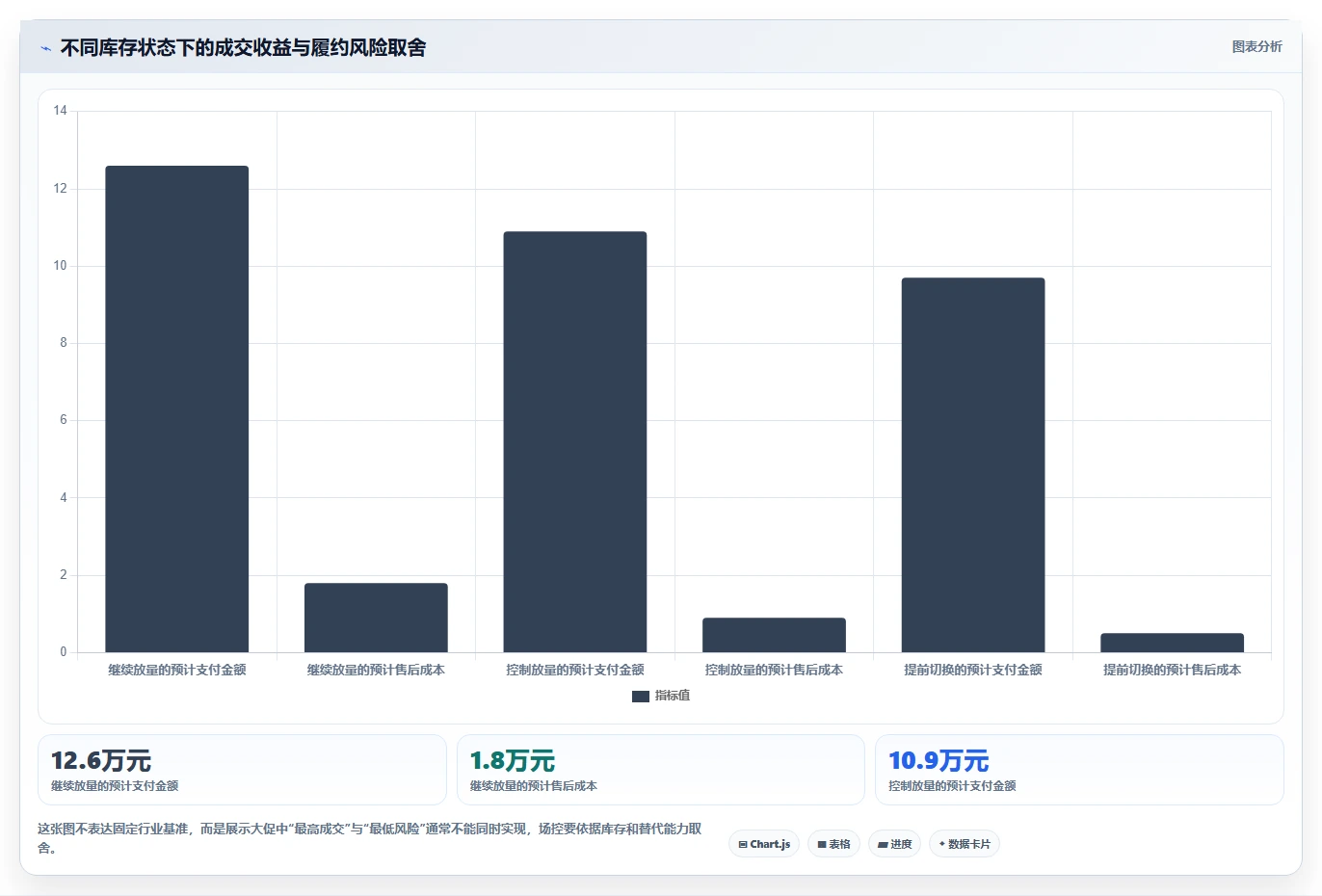Click the y-axis value 8
The image size is (1322, 896).
[64, 343]
